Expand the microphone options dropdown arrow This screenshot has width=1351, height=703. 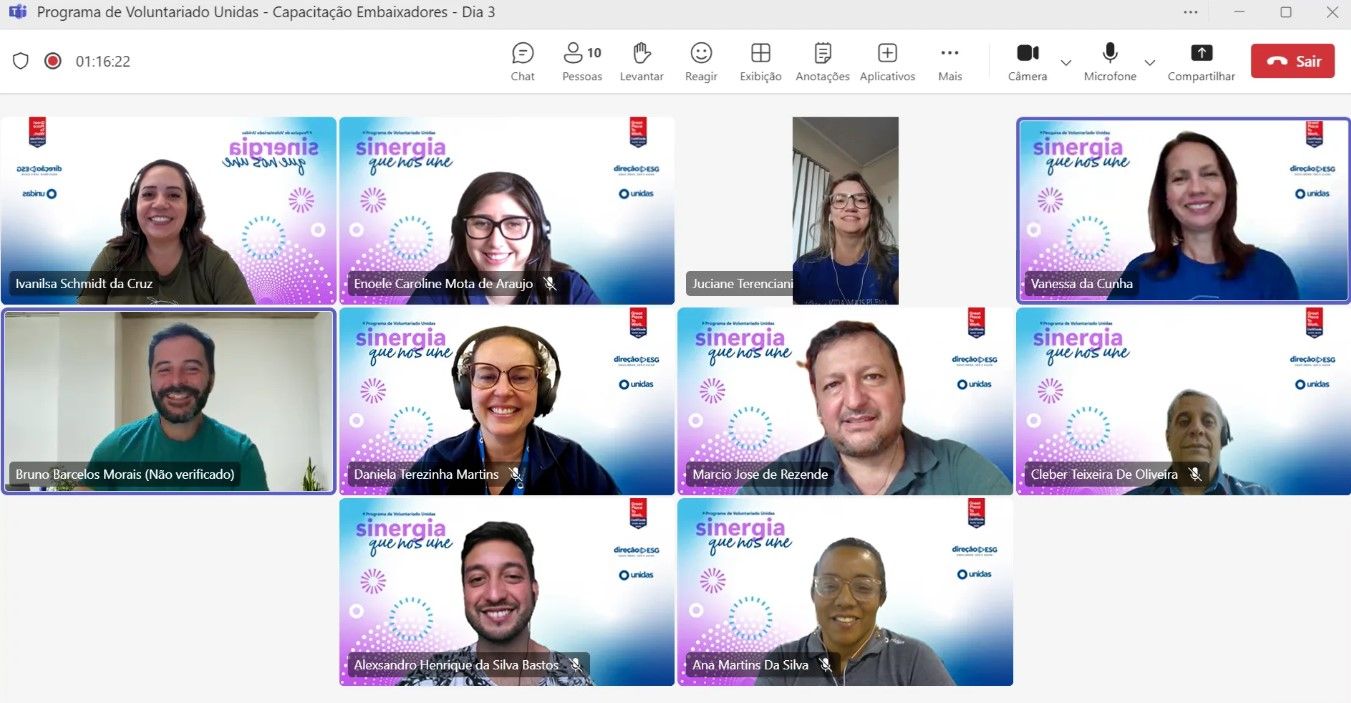(x=1150, y=62)
